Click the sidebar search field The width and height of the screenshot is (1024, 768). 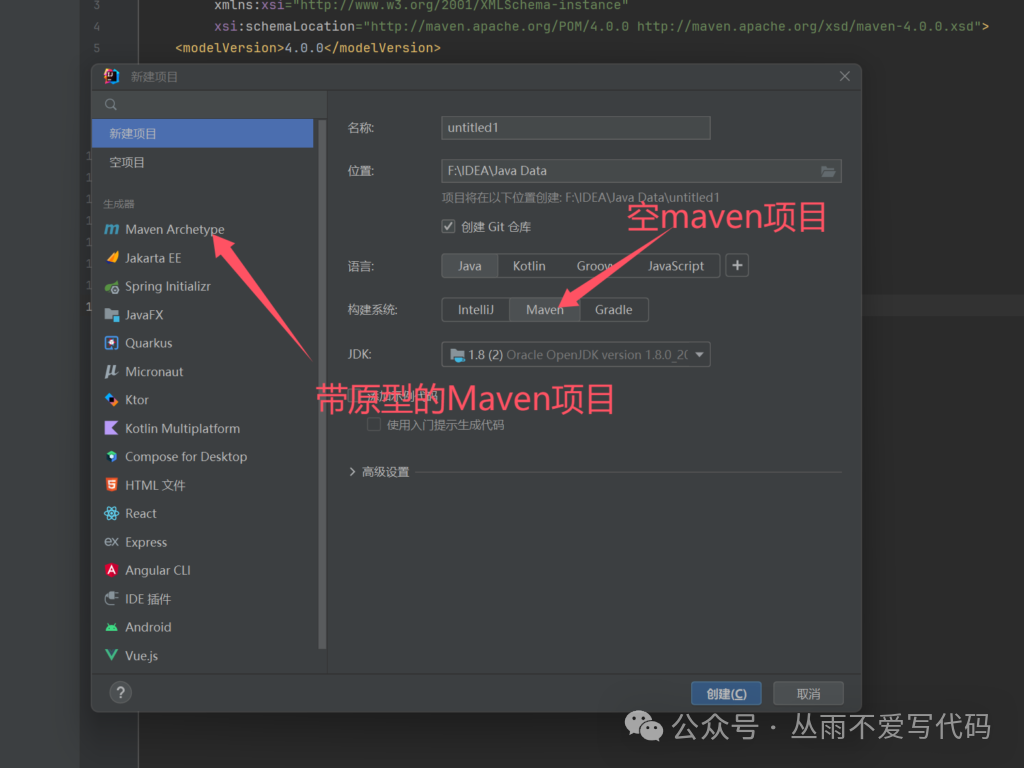point(209,104)
